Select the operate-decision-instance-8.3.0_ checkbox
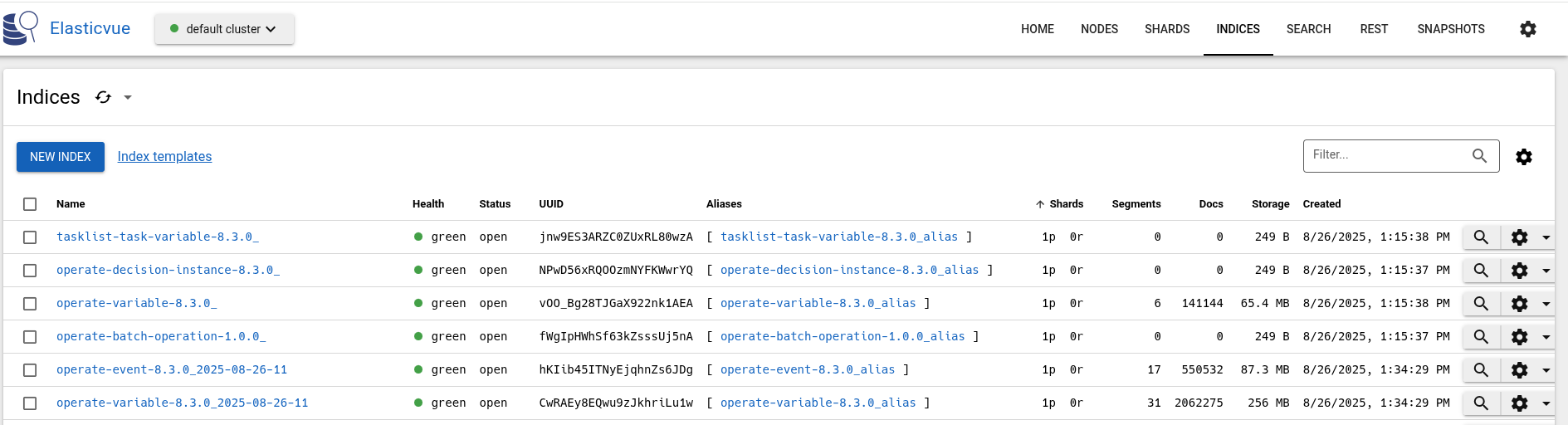Screen dimensions: 1568x425 [x=30, y=271]
